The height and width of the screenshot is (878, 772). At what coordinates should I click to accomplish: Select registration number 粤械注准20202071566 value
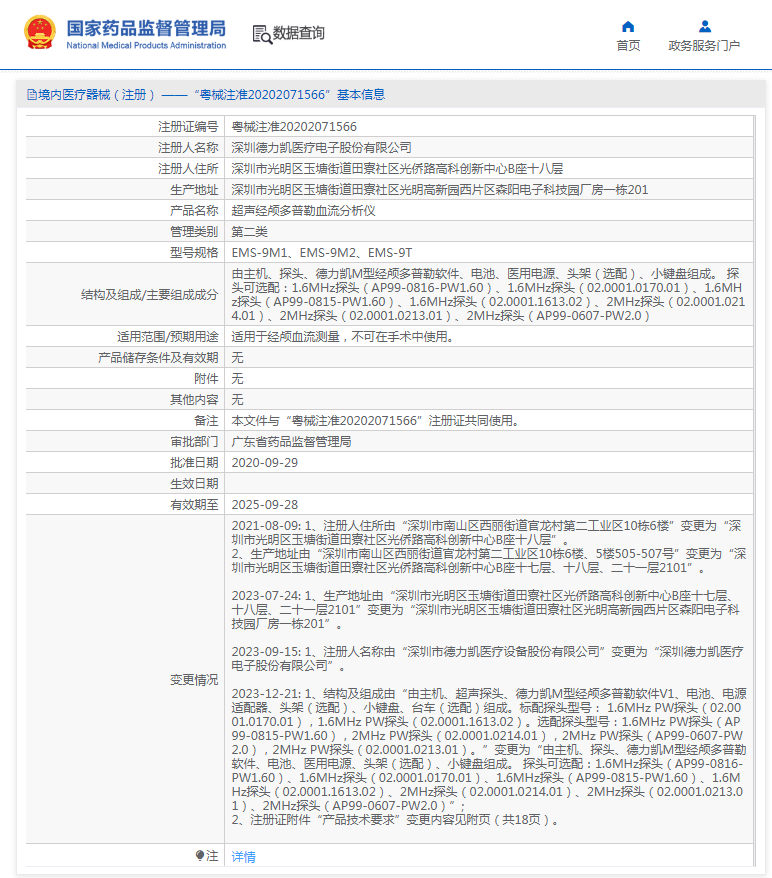[294, 127]
